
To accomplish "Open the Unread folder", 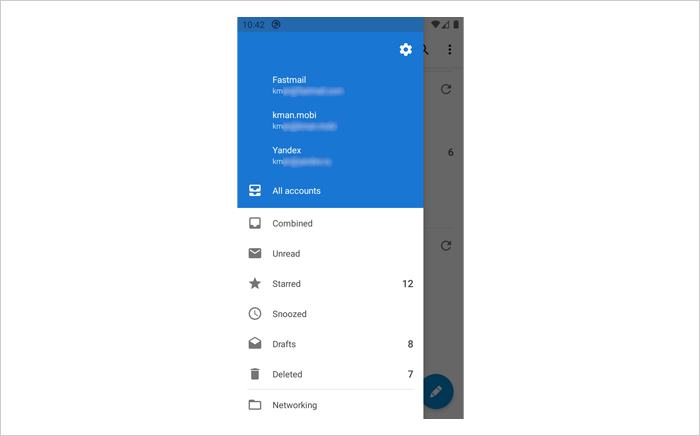I will point(330,253).
